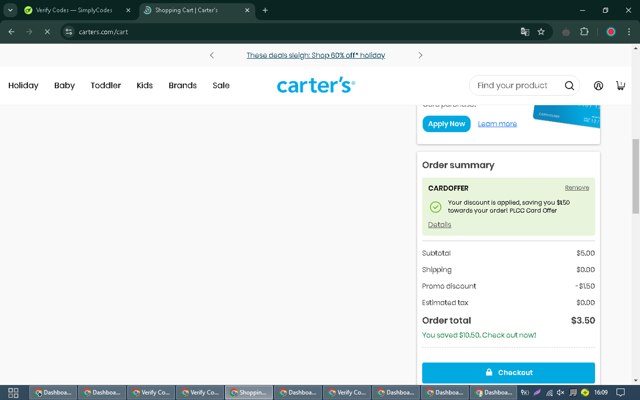The height and width of the screenshot is (400, 640).
Task: Open the Brands menu
Action: tap(182, 85)
